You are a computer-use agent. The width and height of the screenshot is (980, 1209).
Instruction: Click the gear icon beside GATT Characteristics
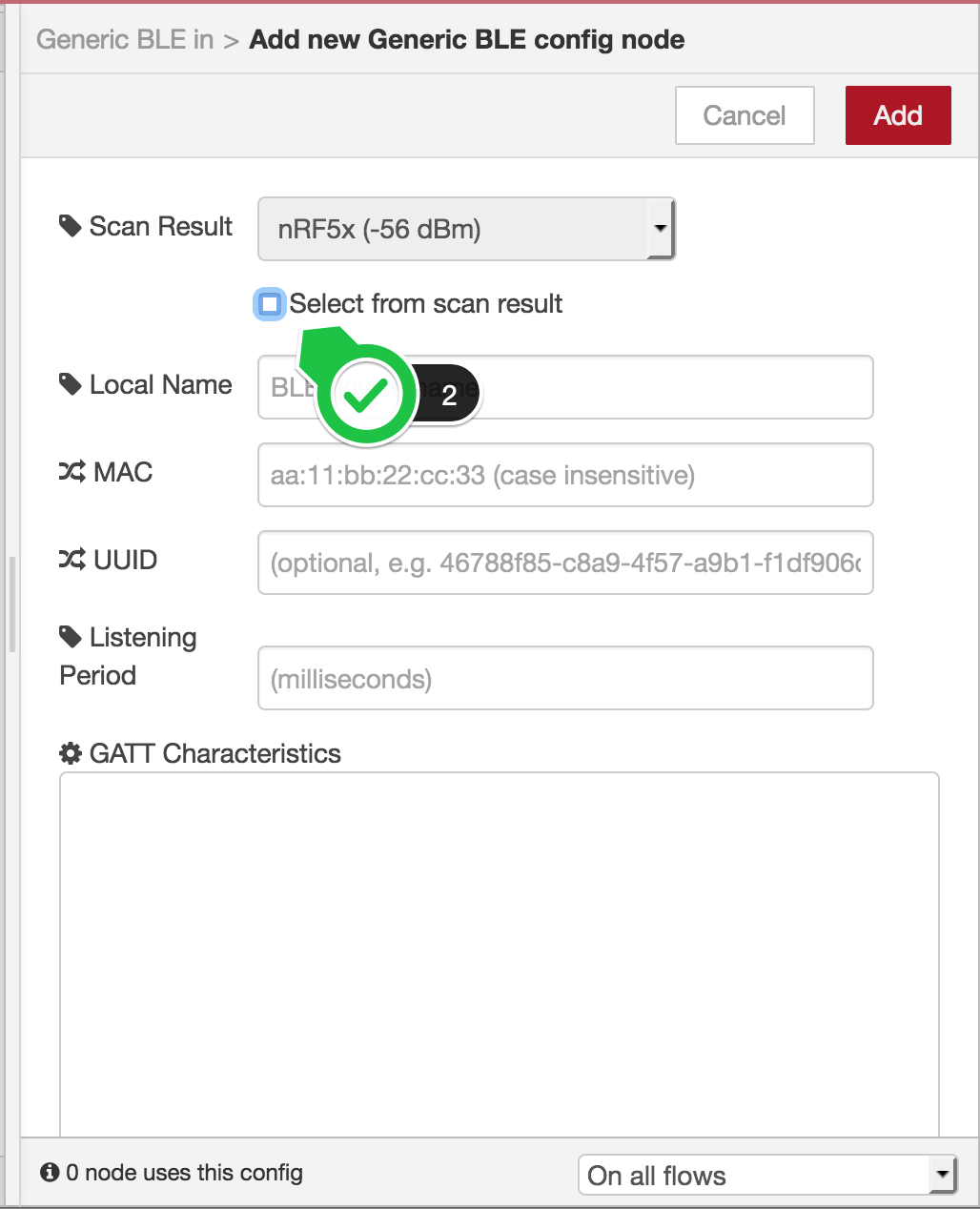pyautogui.click(x=70, y=753)
